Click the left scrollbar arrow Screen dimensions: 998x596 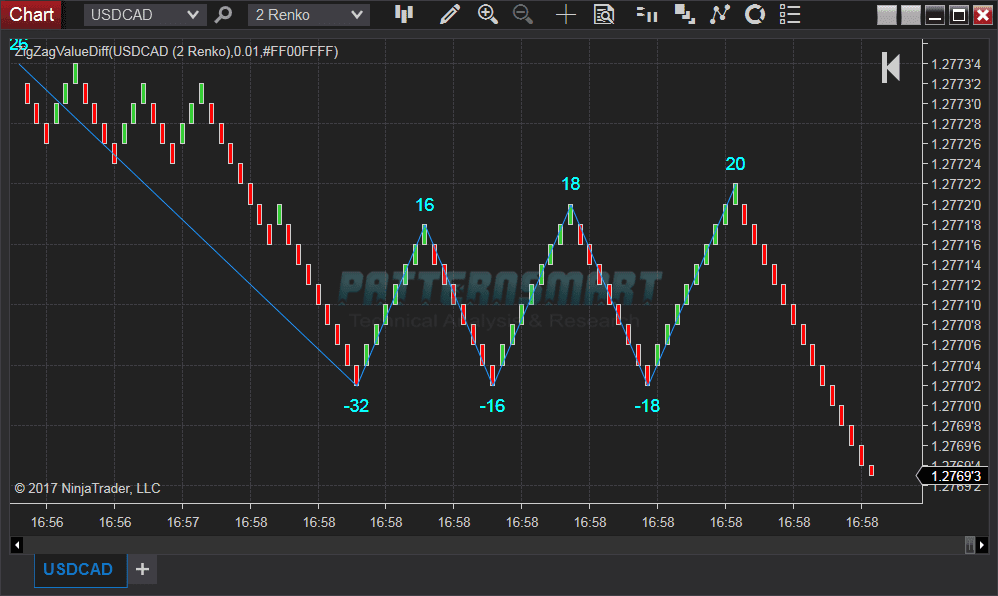tap(16, 545)
